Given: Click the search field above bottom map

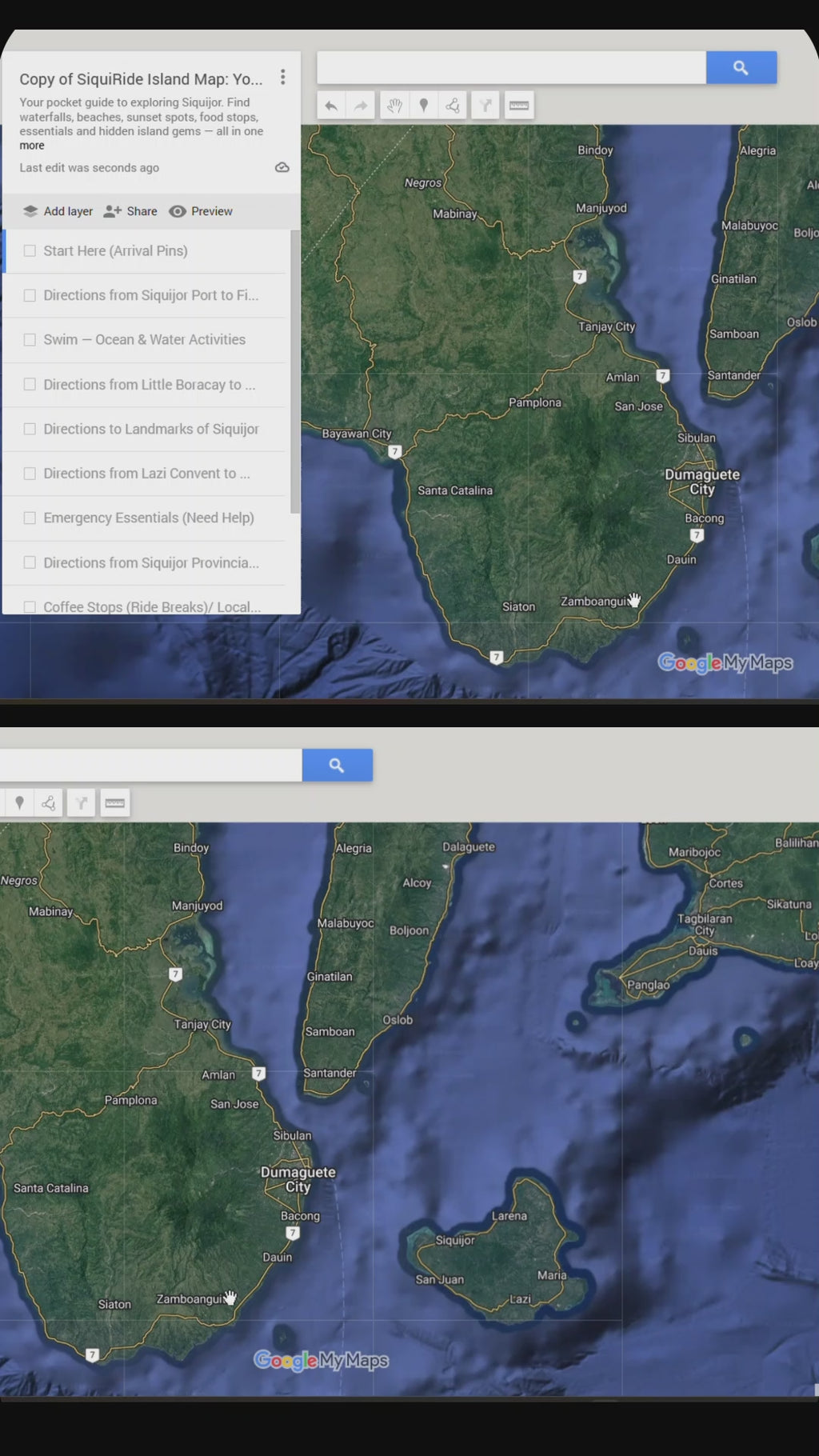Looking at the screenshot, I should click(151, 766).
